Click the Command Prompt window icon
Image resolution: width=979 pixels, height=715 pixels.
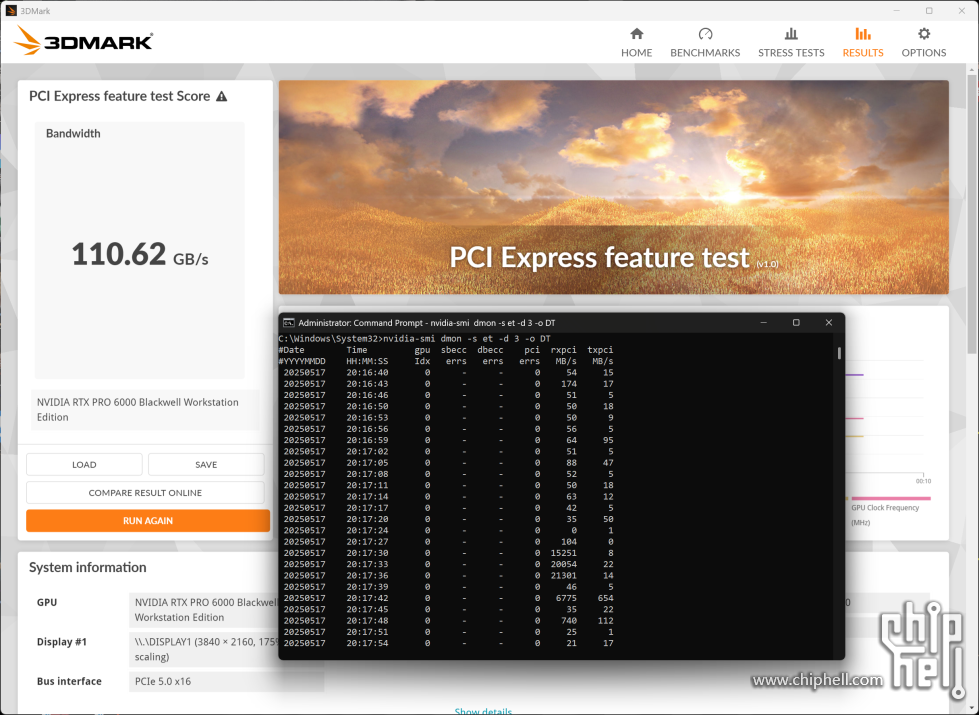(x=288, y=323)
